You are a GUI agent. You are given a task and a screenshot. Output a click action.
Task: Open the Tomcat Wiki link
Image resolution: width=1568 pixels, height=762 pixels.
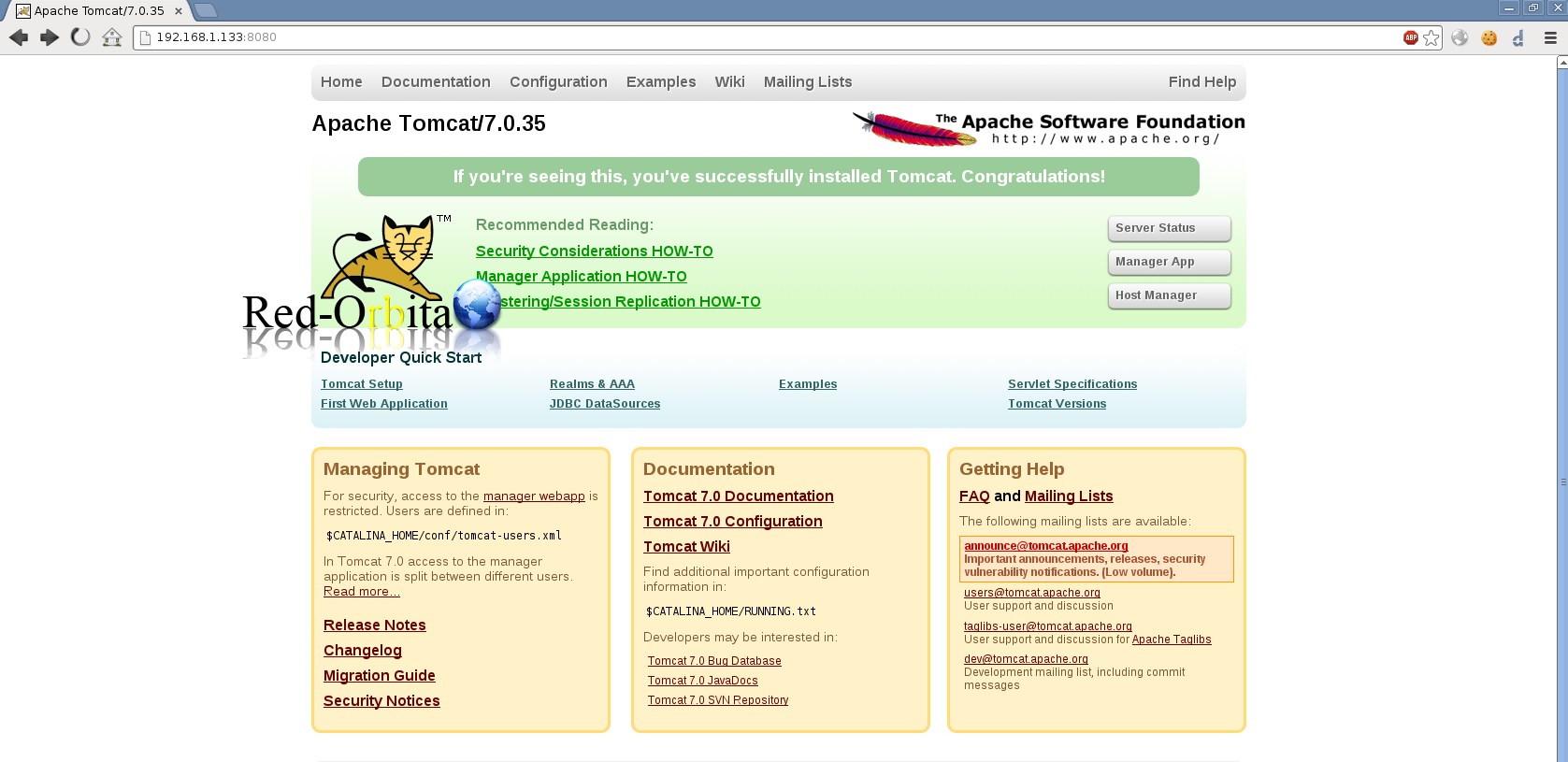coord(686,546)
